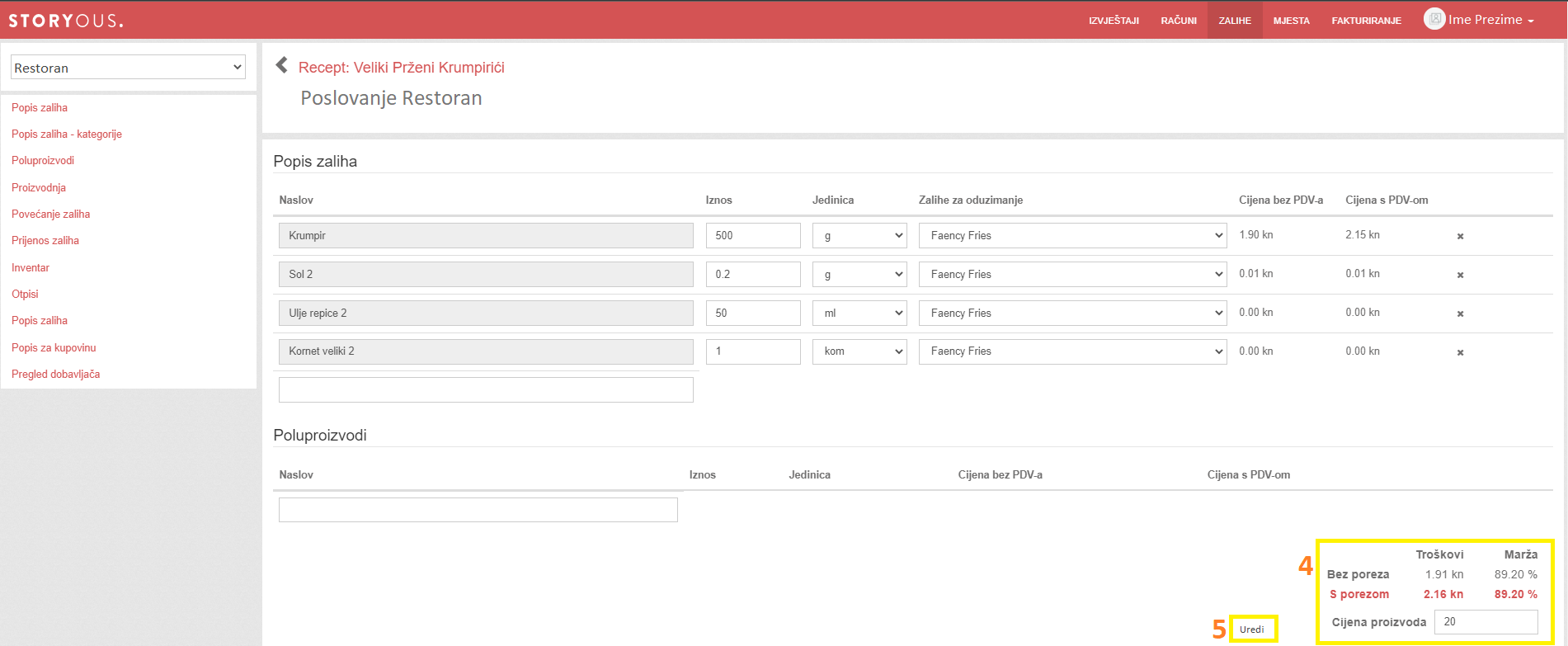Open the Ime Prezime user menu
1568x646 pixels.
1490,20
